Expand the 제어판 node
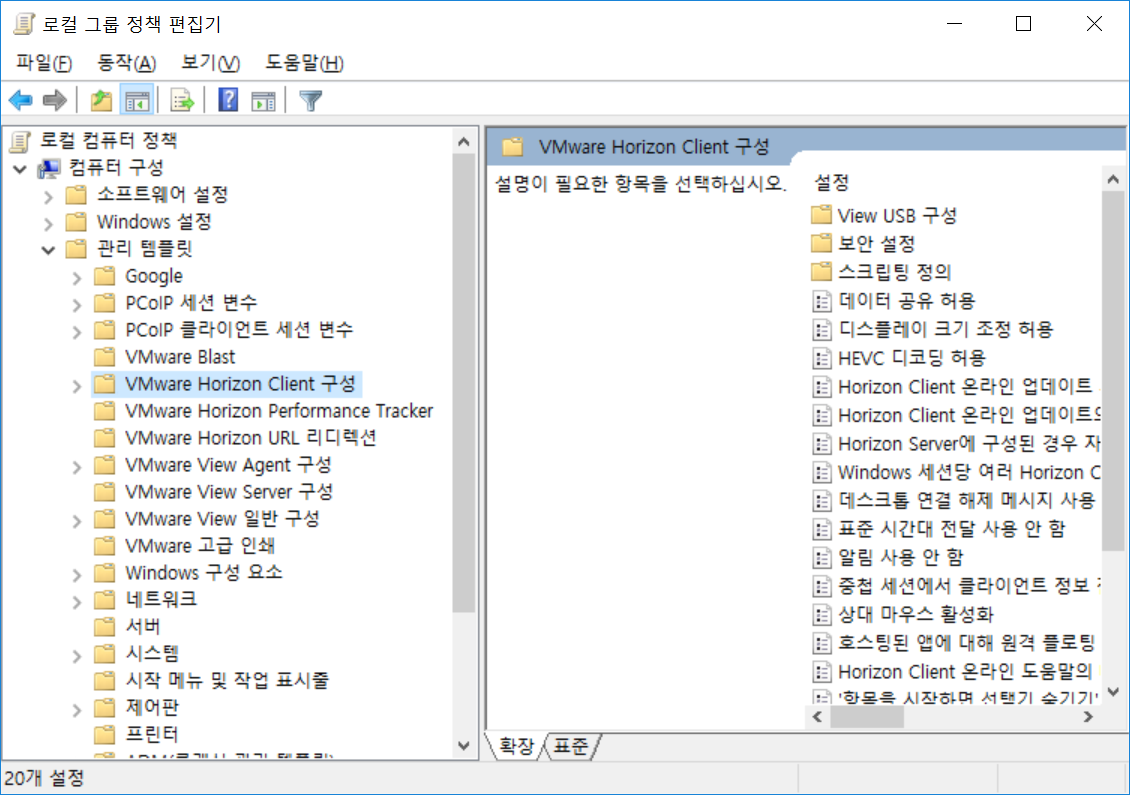 click(x=77, y=710)
